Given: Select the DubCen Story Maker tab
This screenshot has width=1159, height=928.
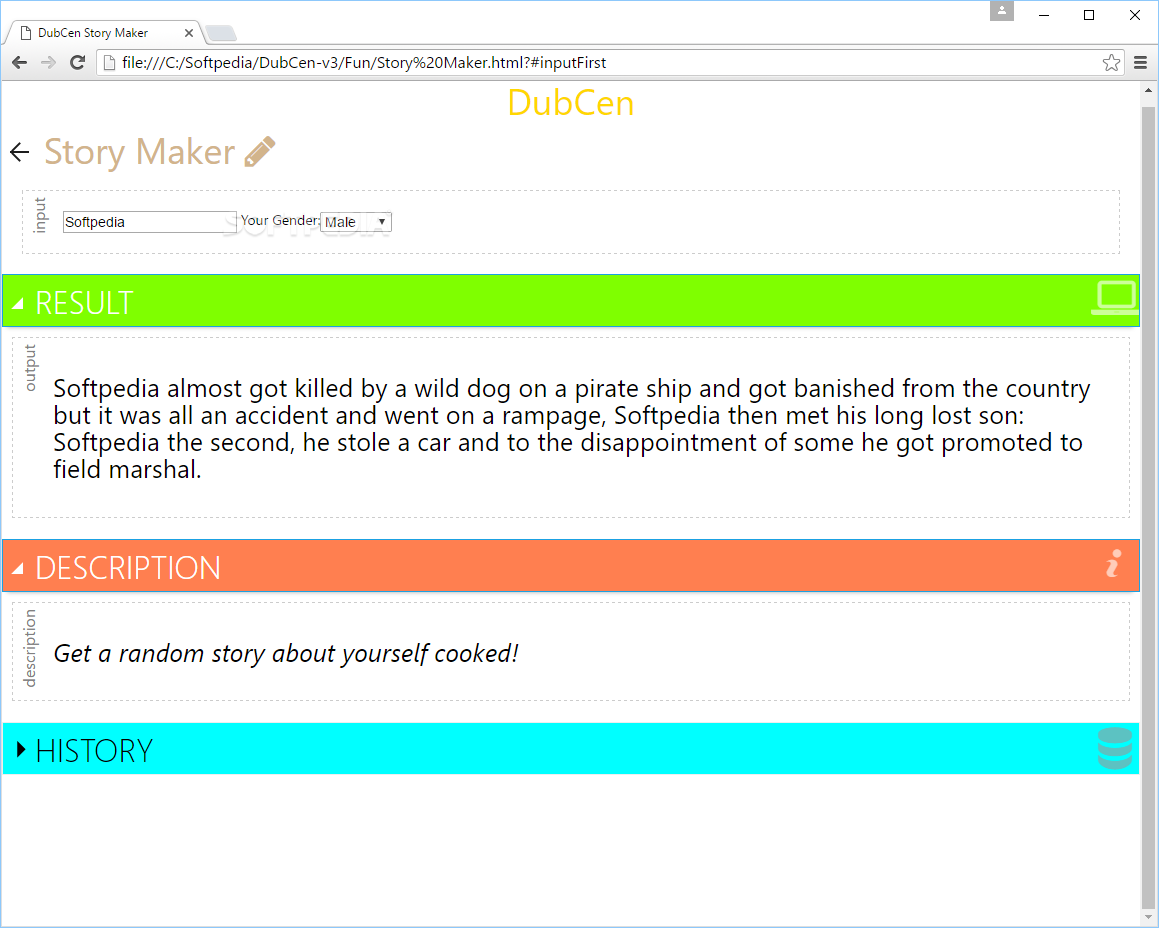Looking at the screenshot, I should click(103, 33).
